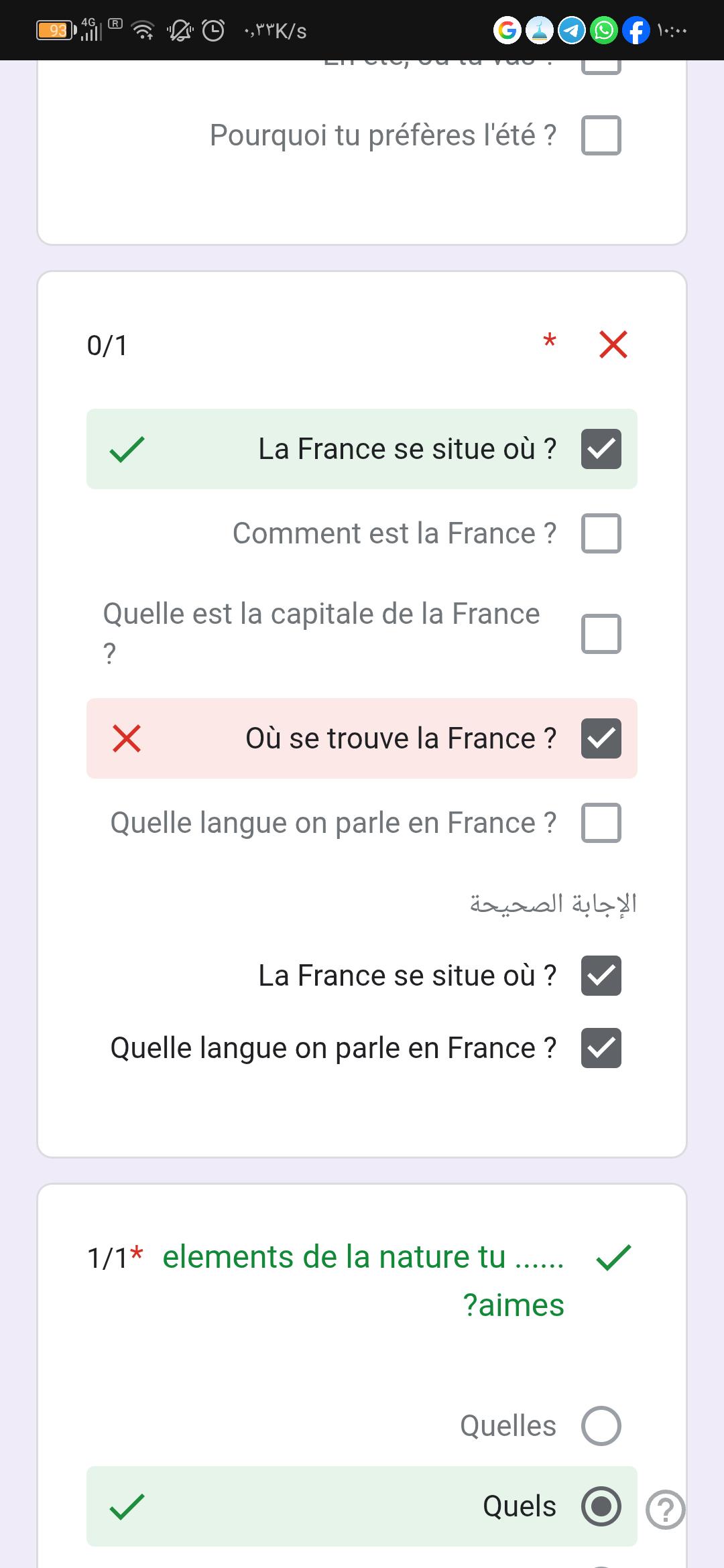Screen dimensions: 724x1568
Task: Tap the Telegram notification icon
Action: [572, 30]
